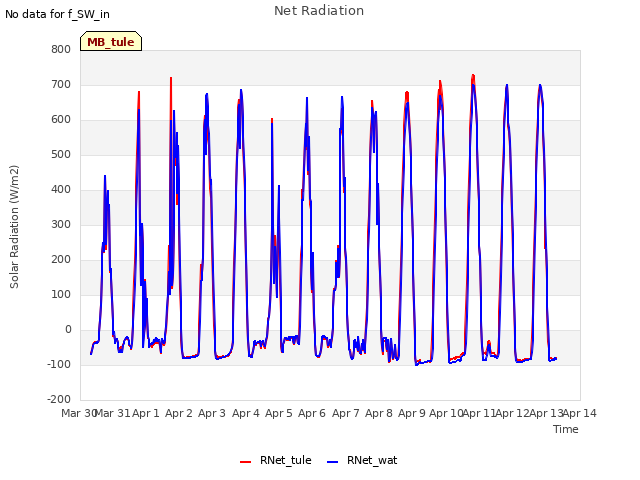Click the Apr 12 x-axis date label
This screenshot has width=640, height=480.
[513, 413]
